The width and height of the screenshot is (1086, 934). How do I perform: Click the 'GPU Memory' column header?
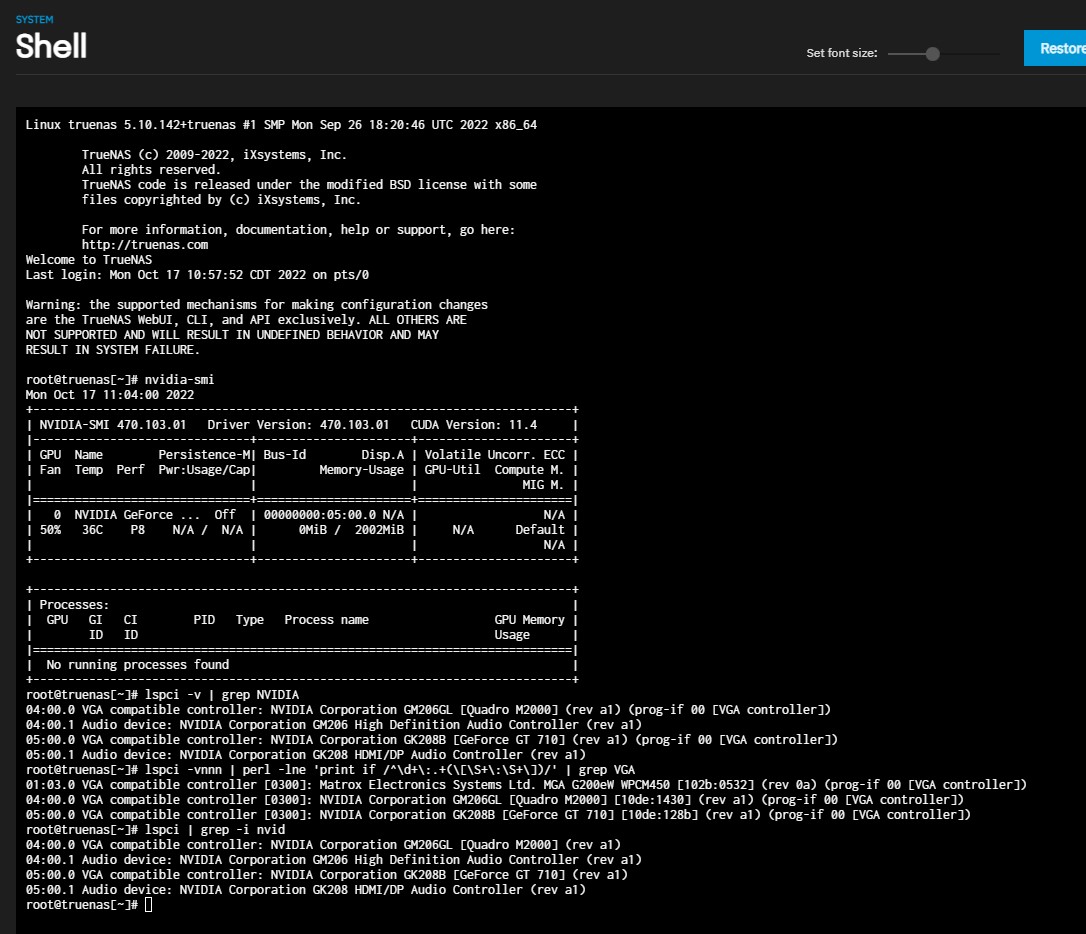point(530,620)
